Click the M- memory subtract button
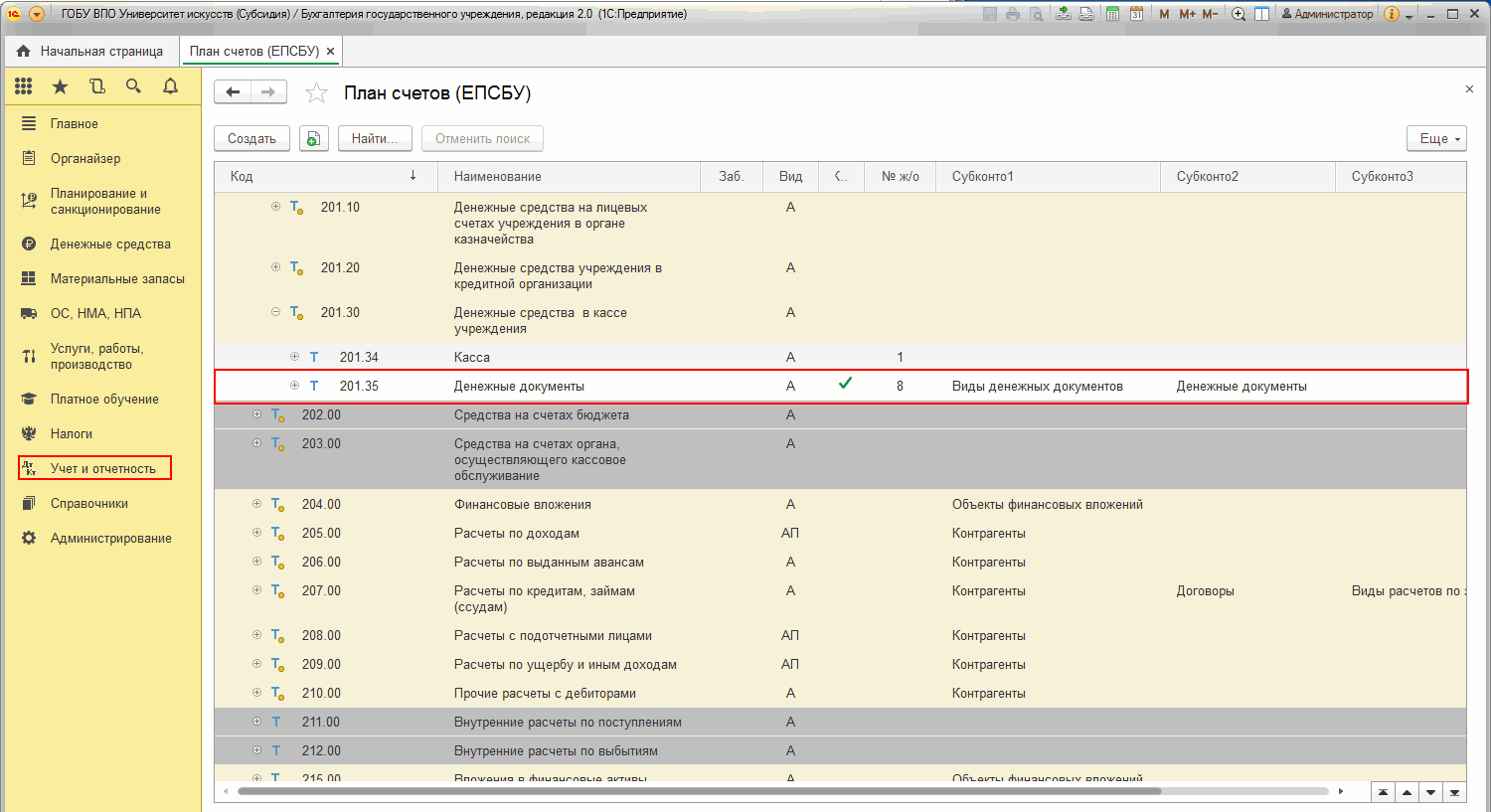 click(1210, 14)
